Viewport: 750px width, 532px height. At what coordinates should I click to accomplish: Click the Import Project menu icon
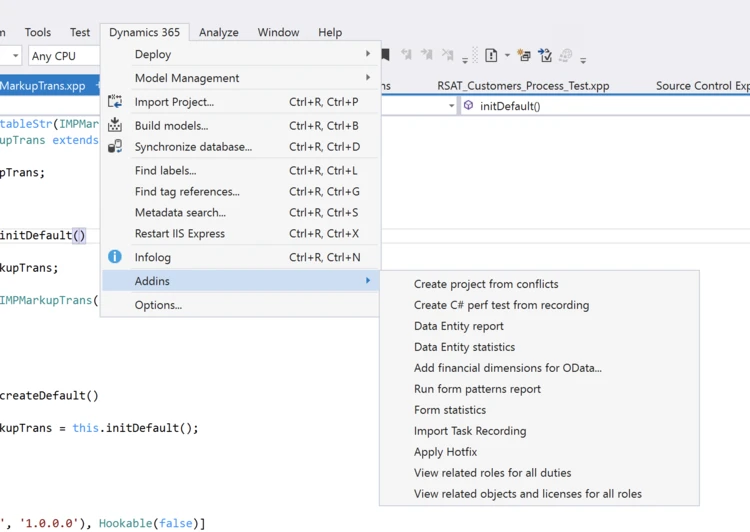click(x=115, y=102)
